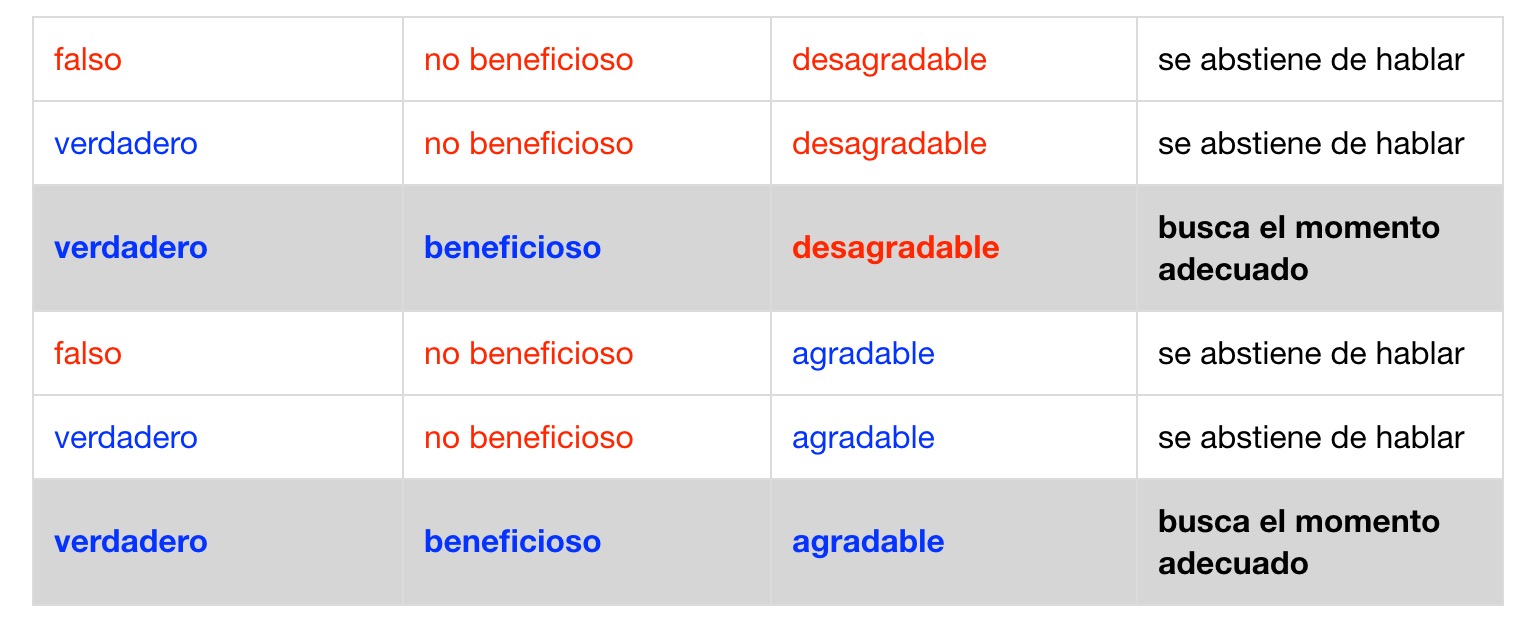1536x630 pixels.
Task: Click 'verdadero' in the second row
Action: click(126, 144)
